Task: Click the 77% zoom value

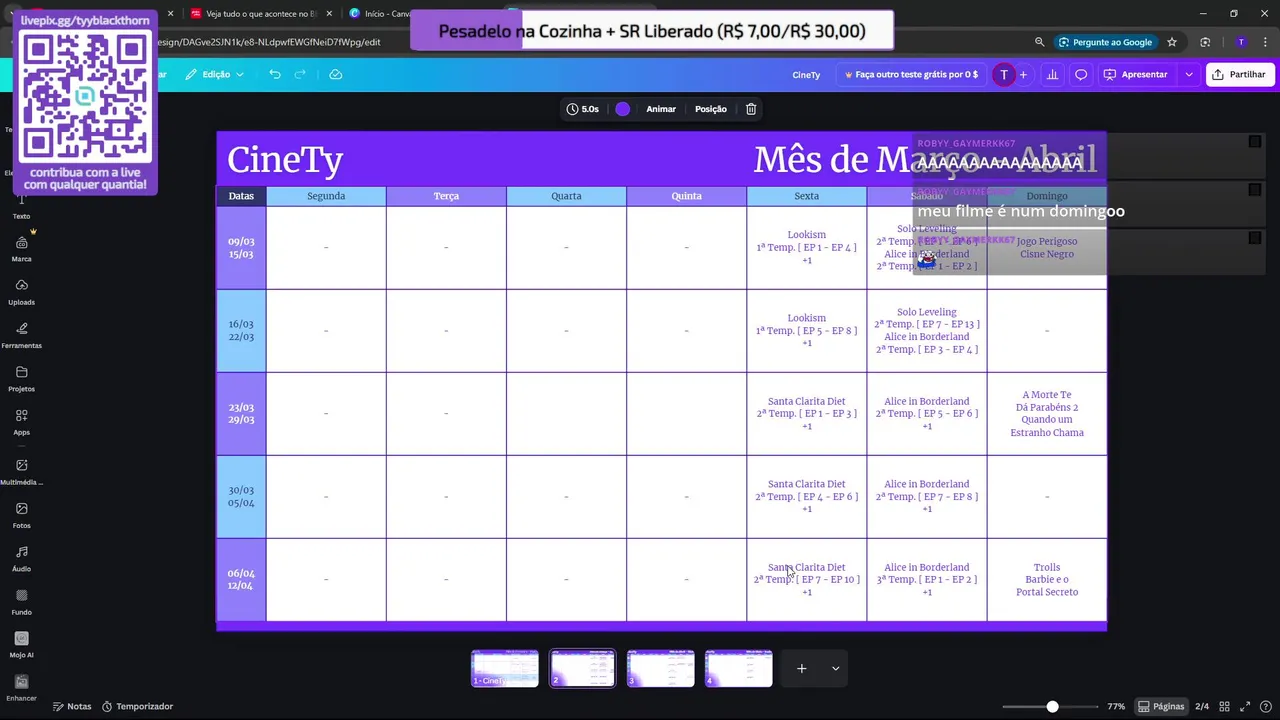Action: point(1116,706)
